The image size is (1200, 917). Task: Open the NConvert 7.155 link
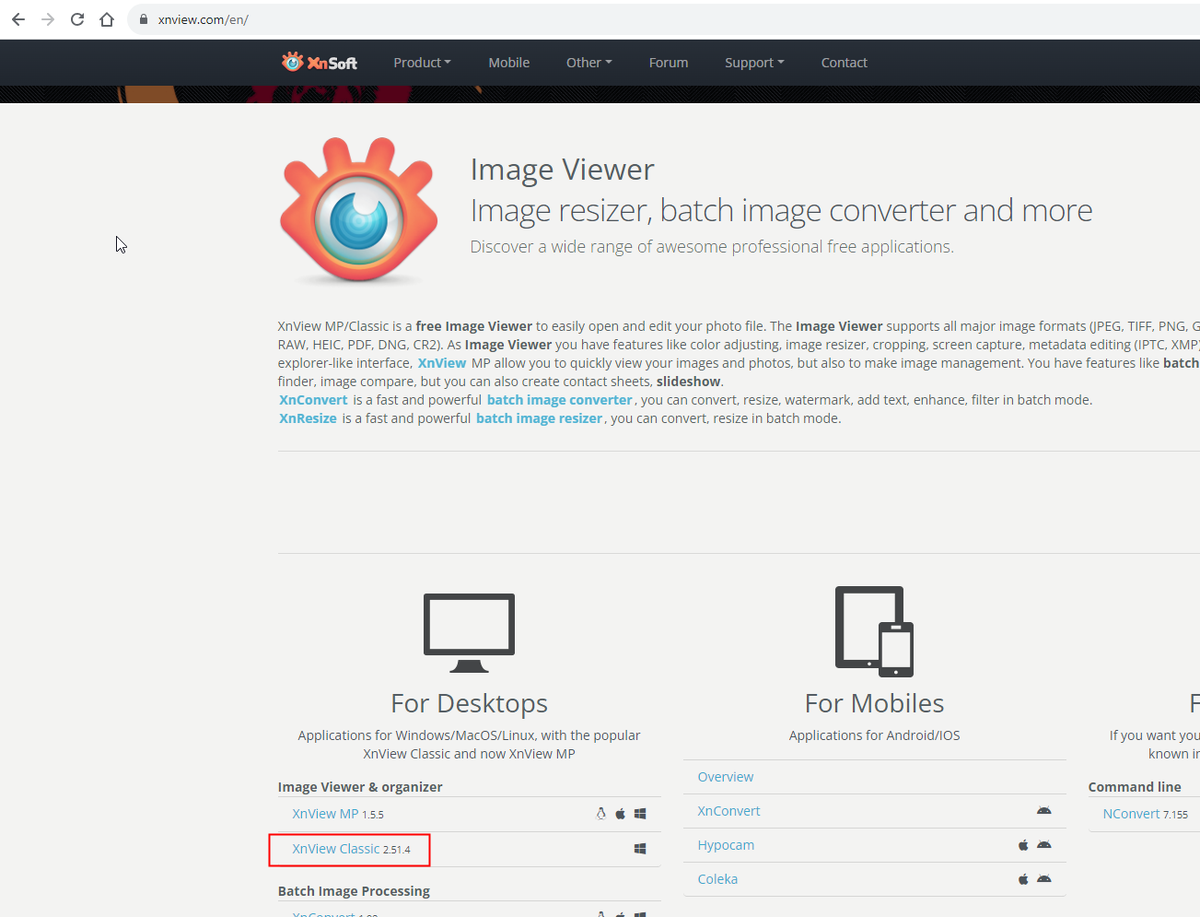point(1145,814)
